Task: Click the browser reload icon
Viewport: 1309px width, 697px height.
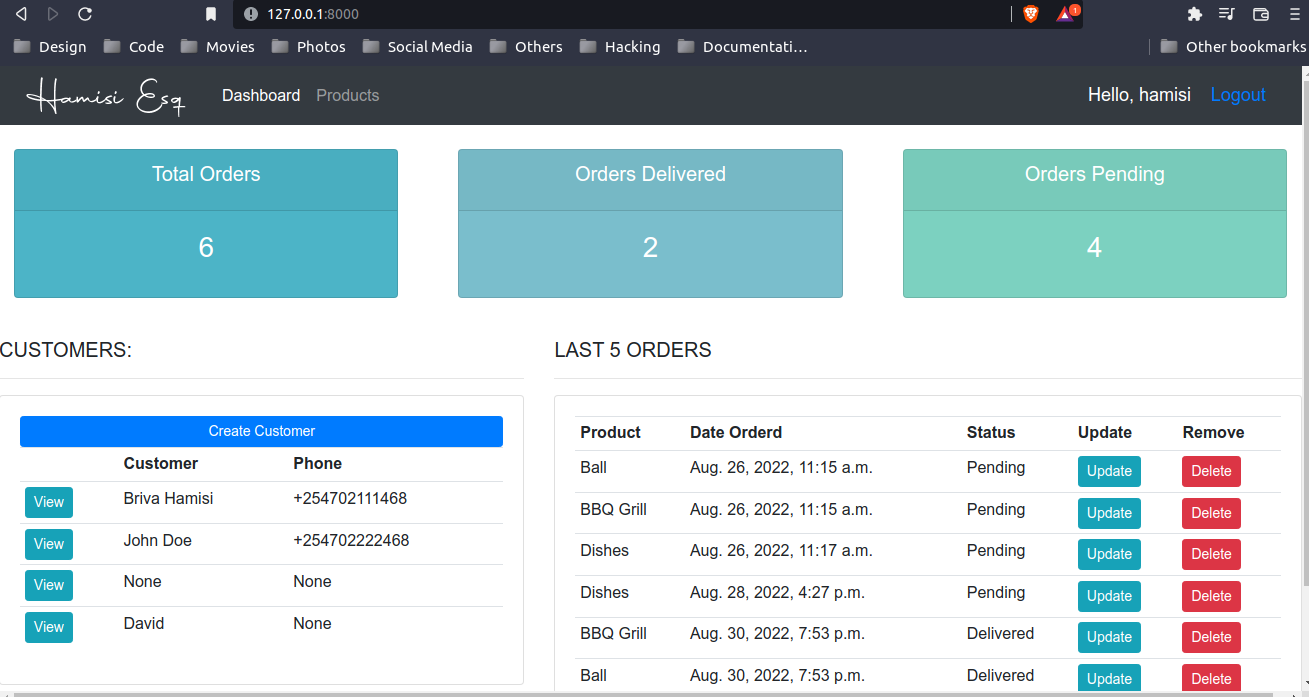Action: (x=84, y=14)
